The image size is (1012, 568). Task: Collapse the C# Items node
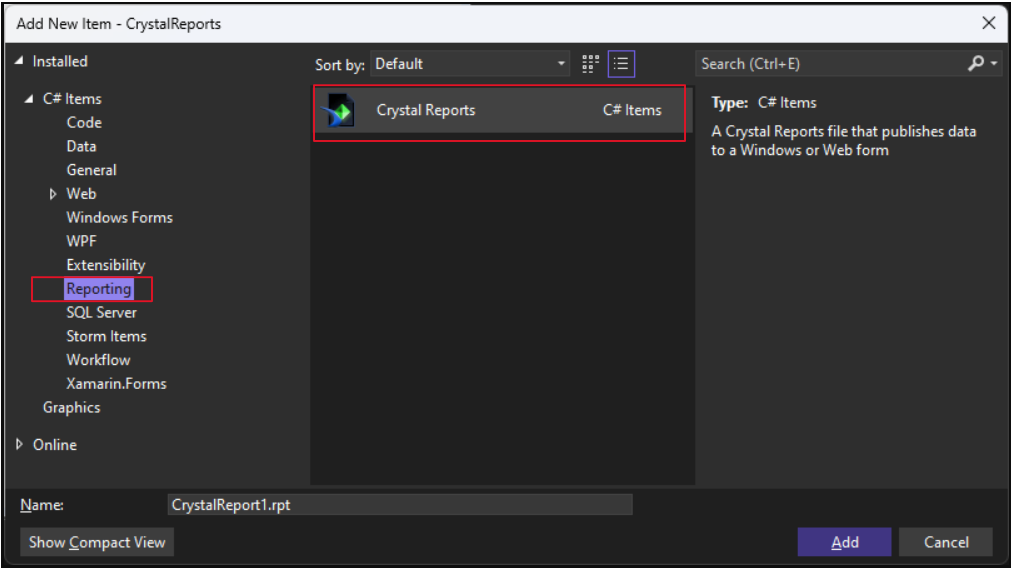coord(29,99)
